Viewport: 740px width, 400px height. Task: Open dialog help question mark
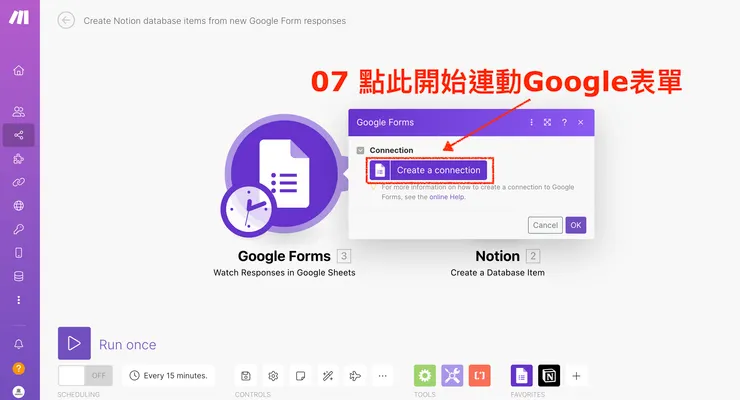click(564, 122)
